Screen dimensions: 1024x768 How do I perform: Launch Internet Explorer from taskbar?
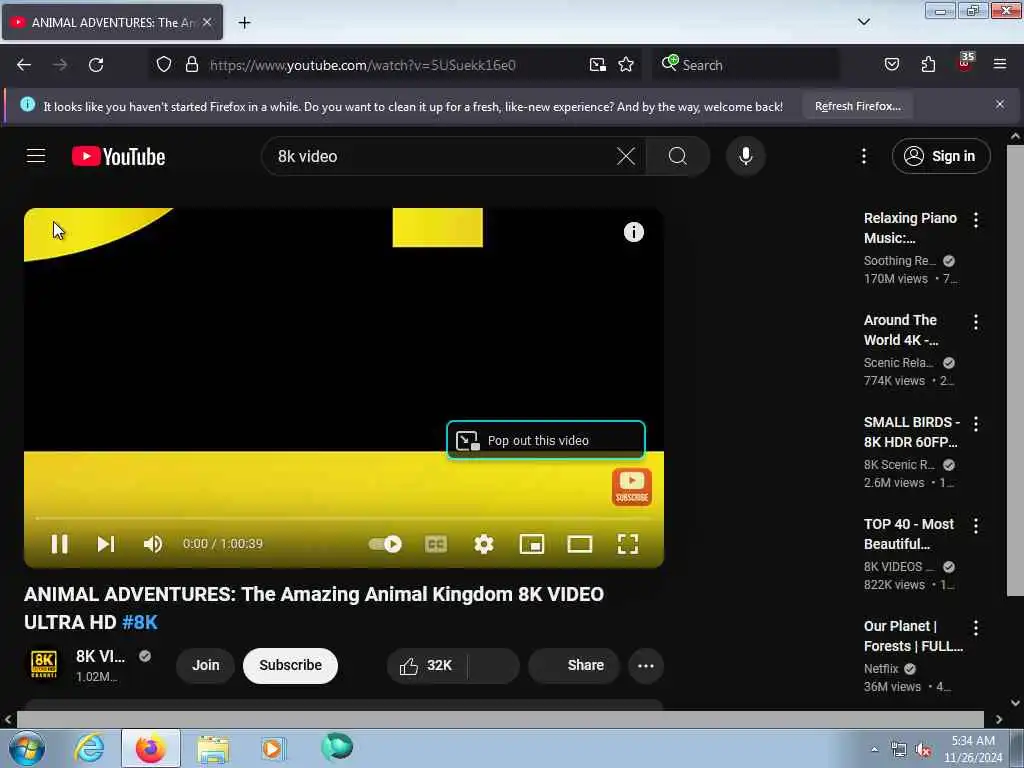(x=89, y=748)
